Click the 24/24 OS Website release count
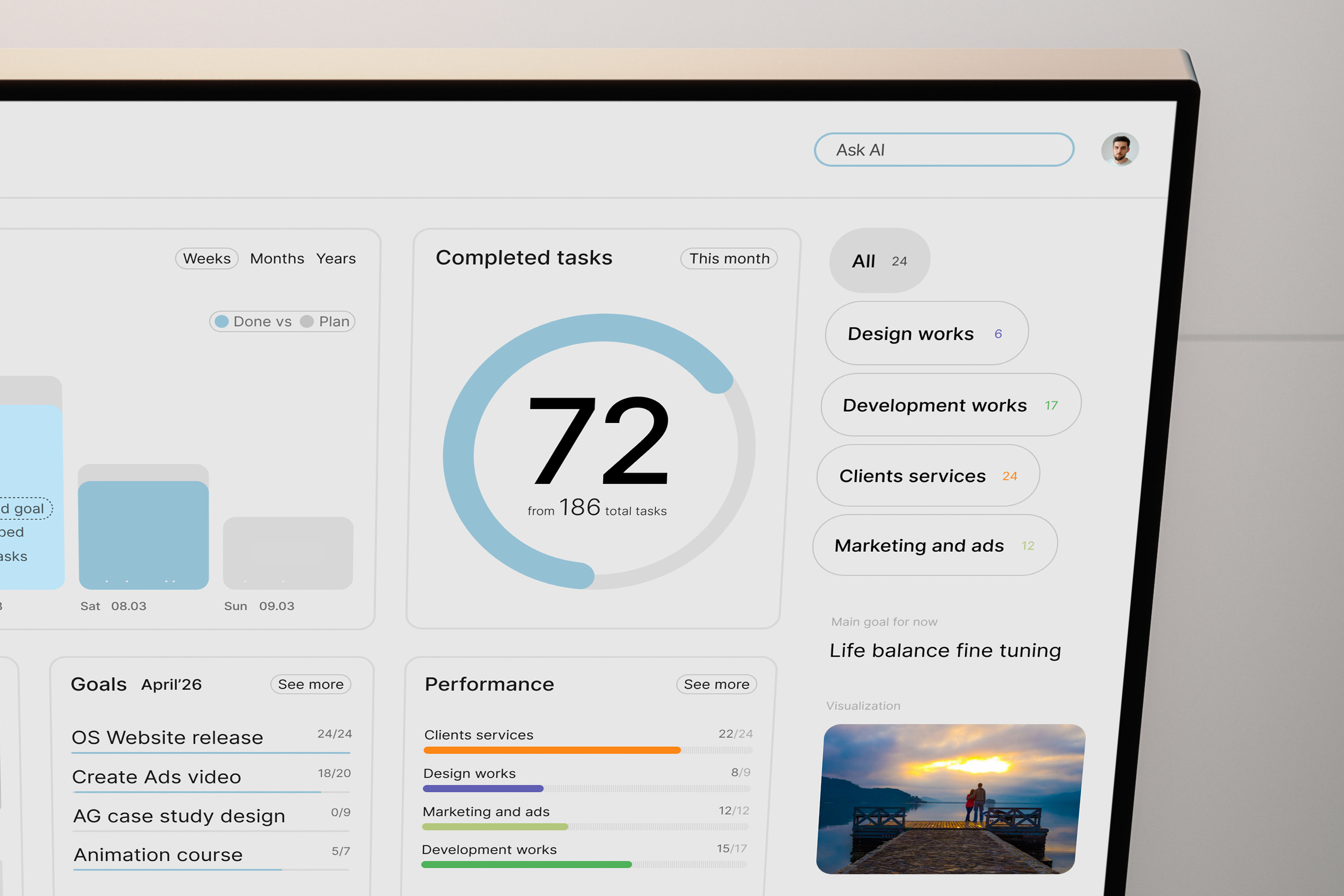 tap(335, 734)
